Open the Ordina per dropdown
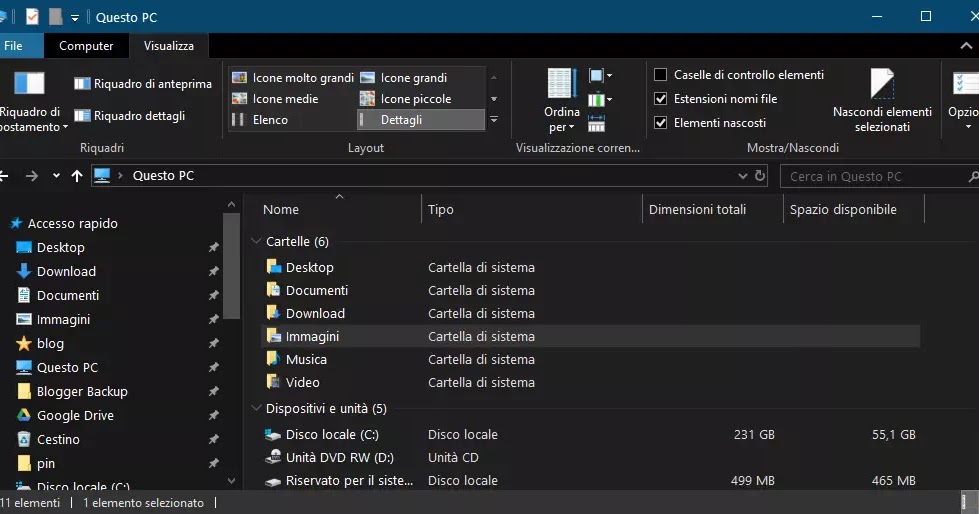This screenshot has width=979, height=514. click(561, 119)
